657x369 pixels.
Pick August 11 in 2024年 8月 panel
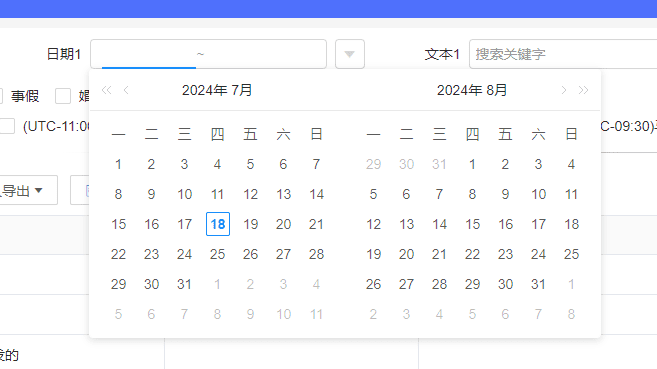coord(571,194)
